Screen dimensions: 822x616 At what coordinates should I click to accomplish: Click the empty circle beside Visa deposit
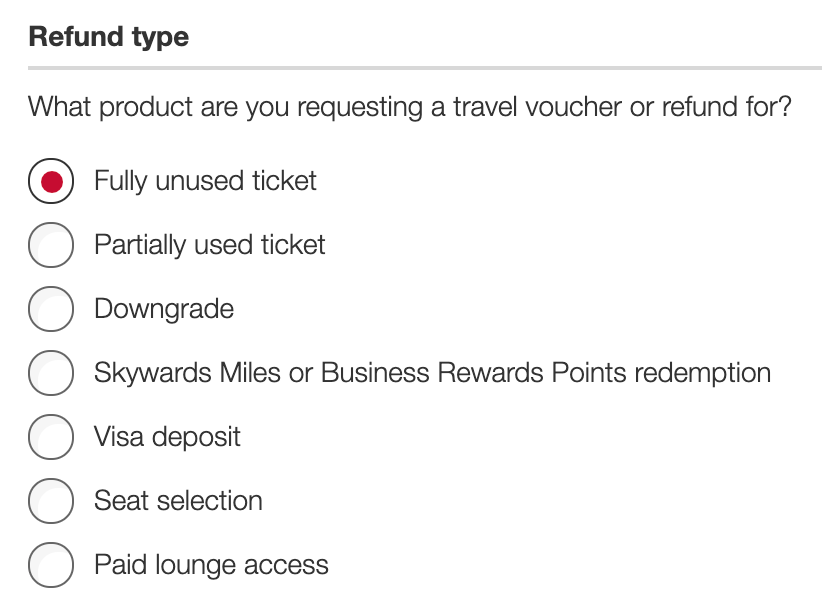pos(50,437)
